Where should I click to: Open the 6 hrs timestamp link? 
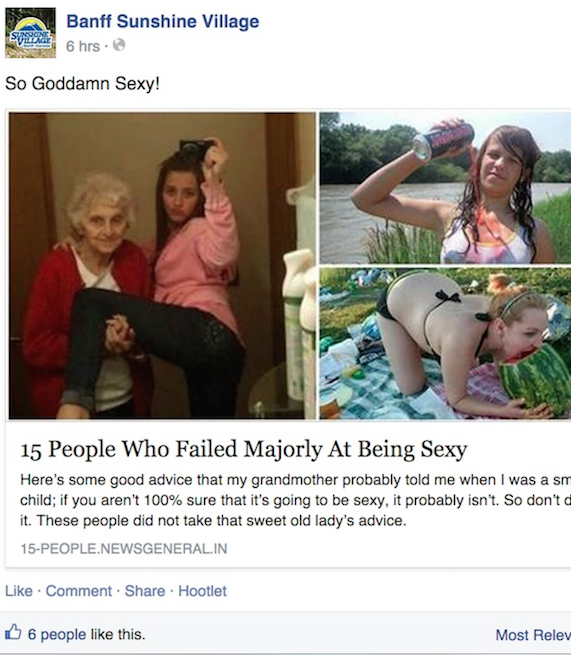(x=83, y=46)
